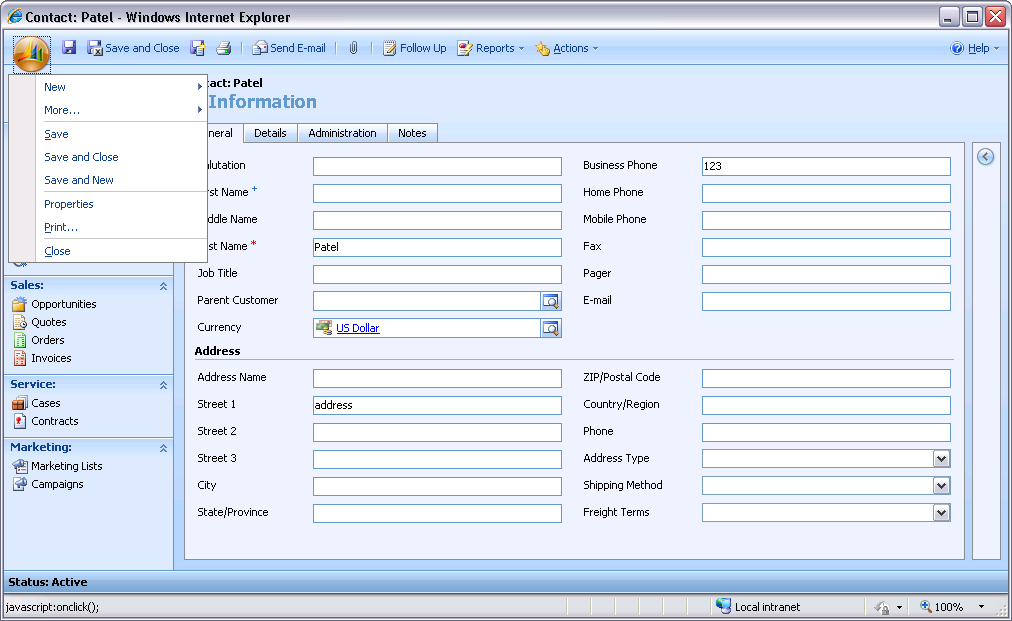Collapse the Sales section chevron
This screenshot has width=1012, height=621.
(x=163, y=285)
